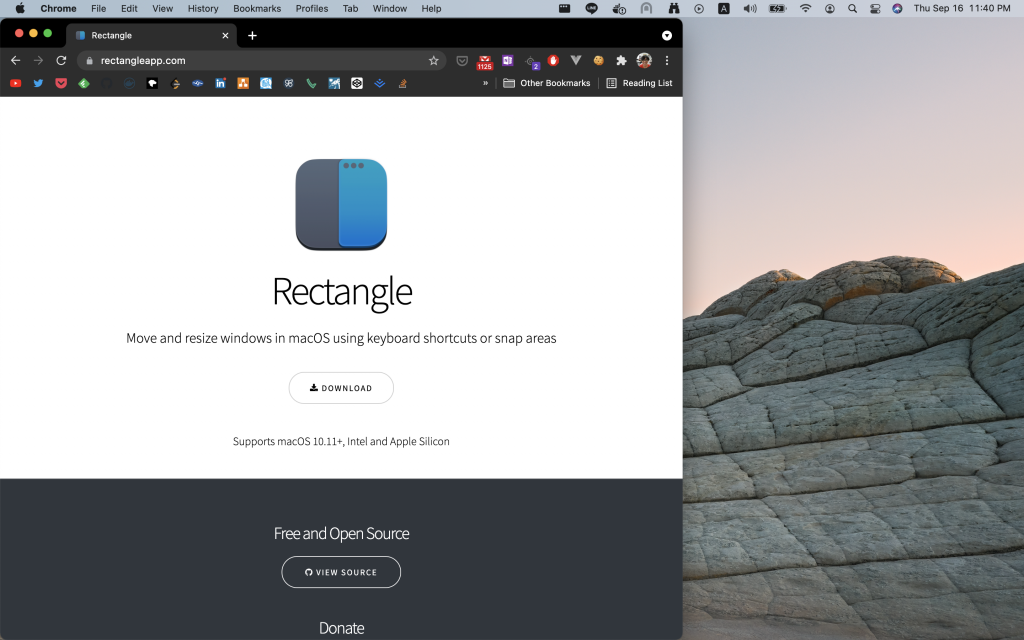Click the Download button
This screenshot has height=640, width=1024.
coord(341,388)
